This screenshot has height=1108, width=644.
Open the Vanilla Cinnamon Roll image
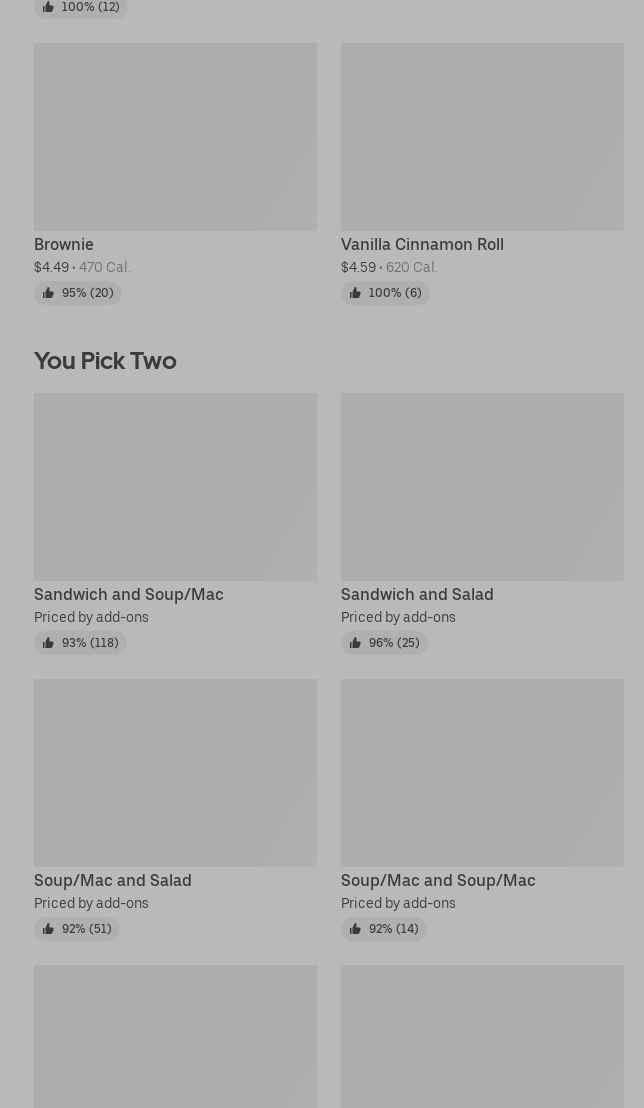[x=482, y=137]
